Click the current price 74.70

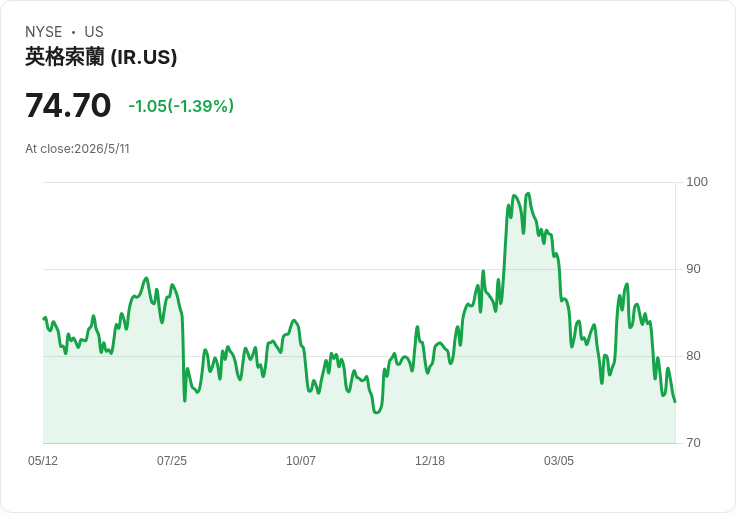(x=68, y=105)
